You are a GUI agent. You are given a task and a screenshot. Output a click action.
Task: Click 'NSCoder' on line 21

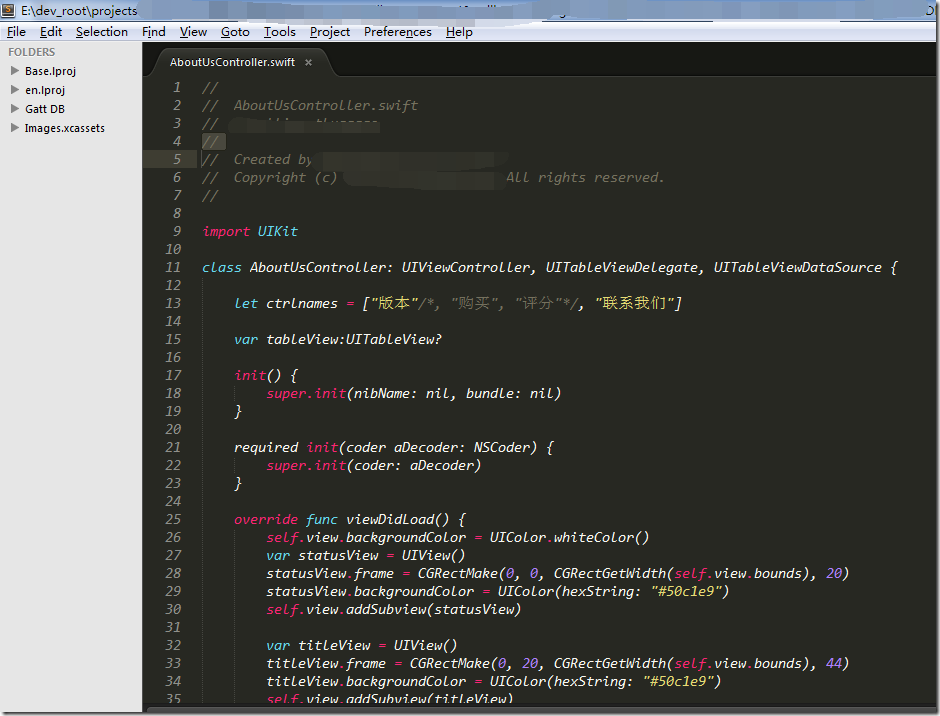click(x=501, y=447)
